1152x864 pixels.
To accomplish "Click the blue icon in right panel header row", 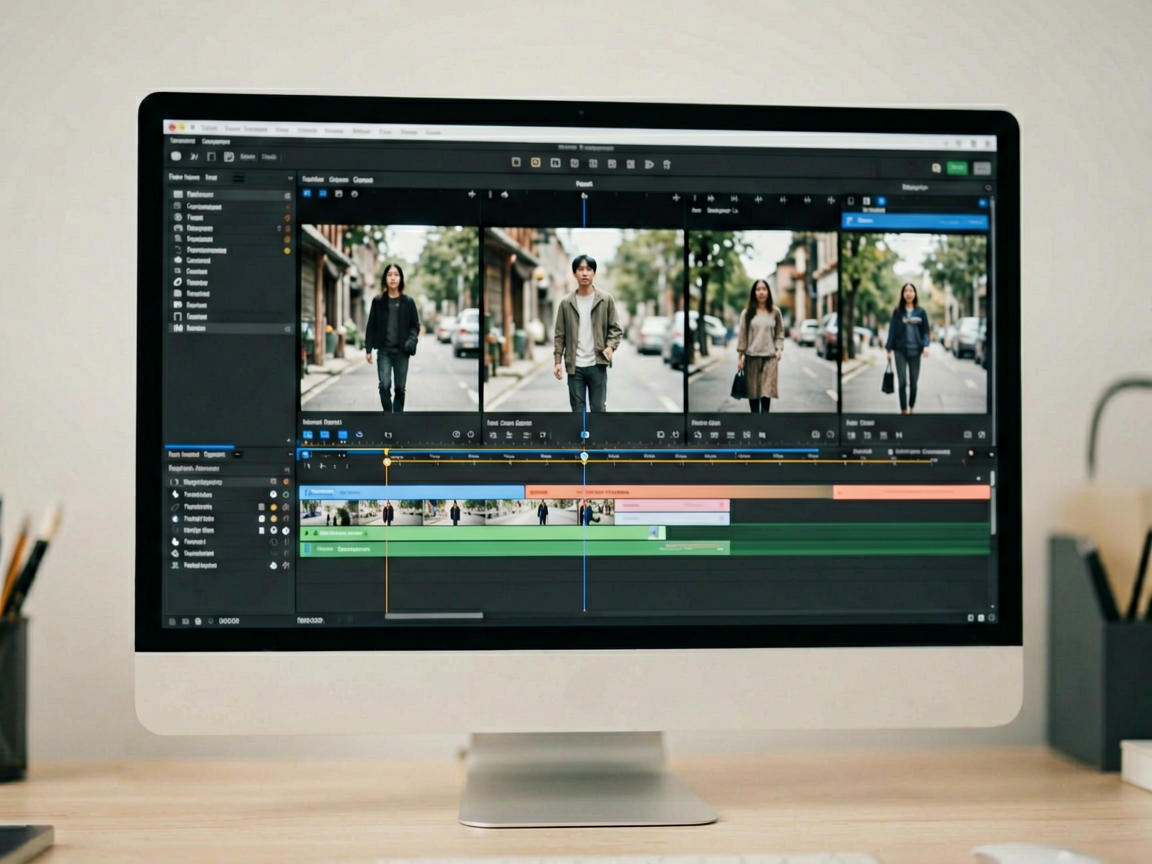I will point(881,201).
